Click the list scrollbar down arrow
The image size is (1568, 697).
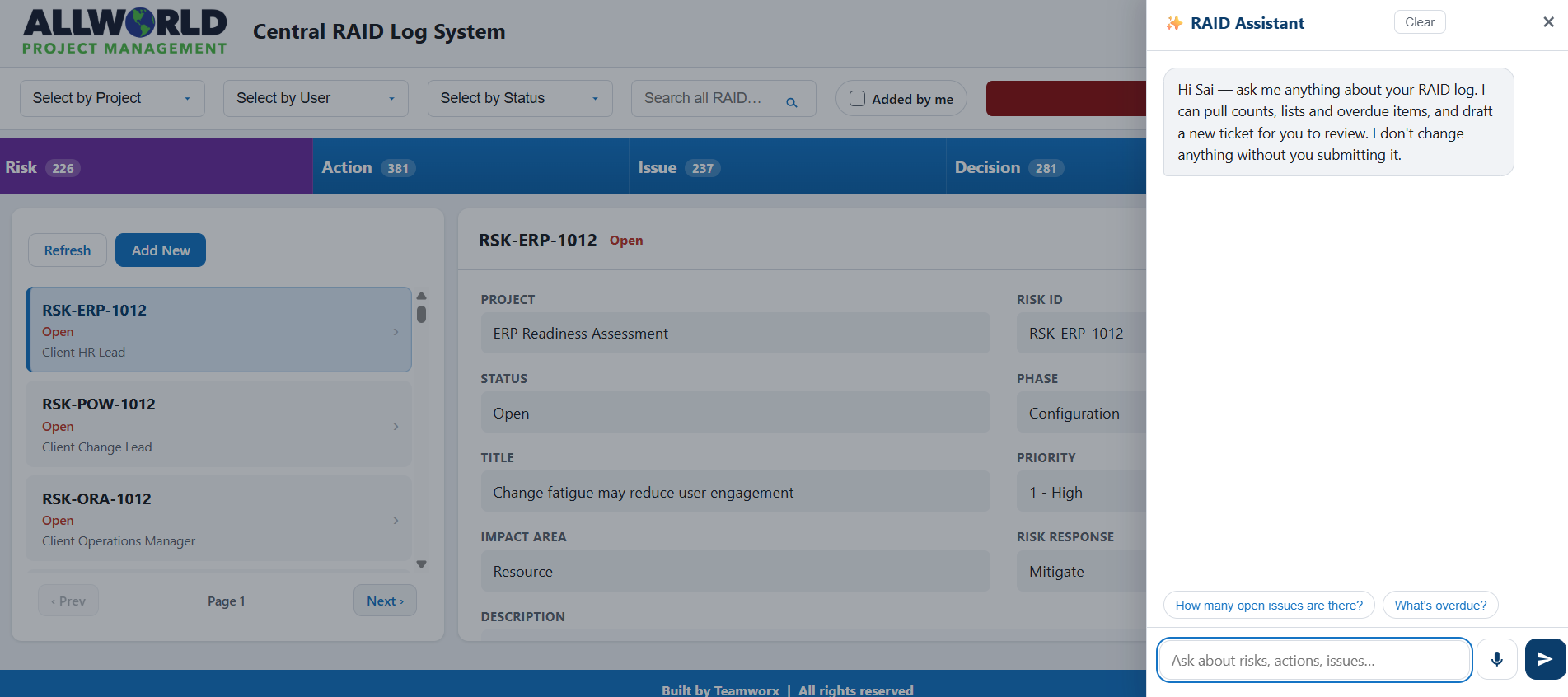coord(421,564)
